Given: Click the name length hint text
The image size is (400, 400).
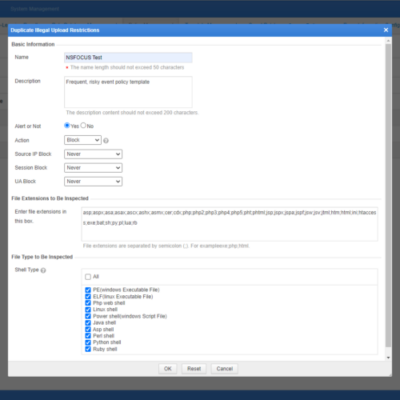Looking at the screenshot, I should pyautogui.click(x=127, y=67).
